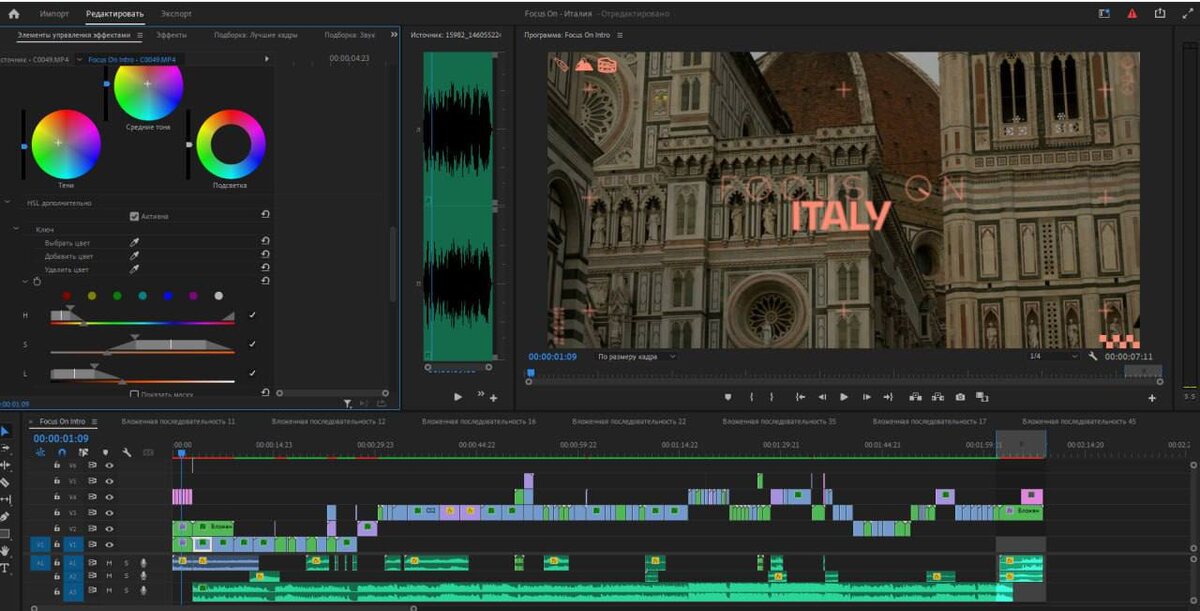Image resolution: width=1200 pixels, height=611 pixels.
Task: Open 'Вложенная последовательность 11' timeline tab
Action: (178, 421)
